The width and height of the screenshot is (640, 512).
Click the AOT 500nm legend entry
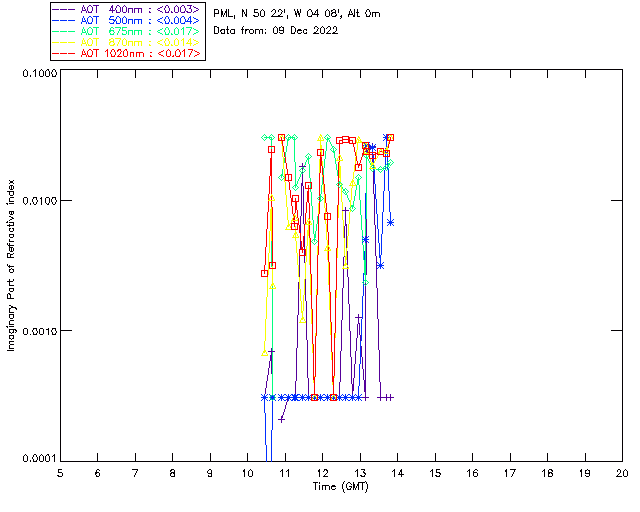(x=126, y=20)
